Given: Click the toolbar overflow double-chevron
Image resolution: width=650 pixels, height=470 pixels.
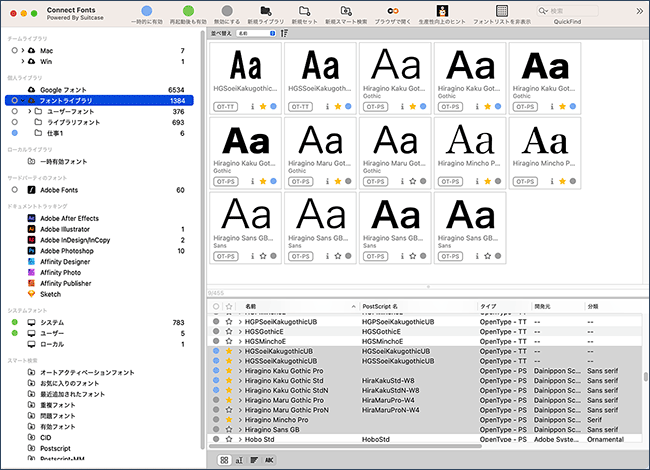Looking at the screenshot, I should [640, 11].
